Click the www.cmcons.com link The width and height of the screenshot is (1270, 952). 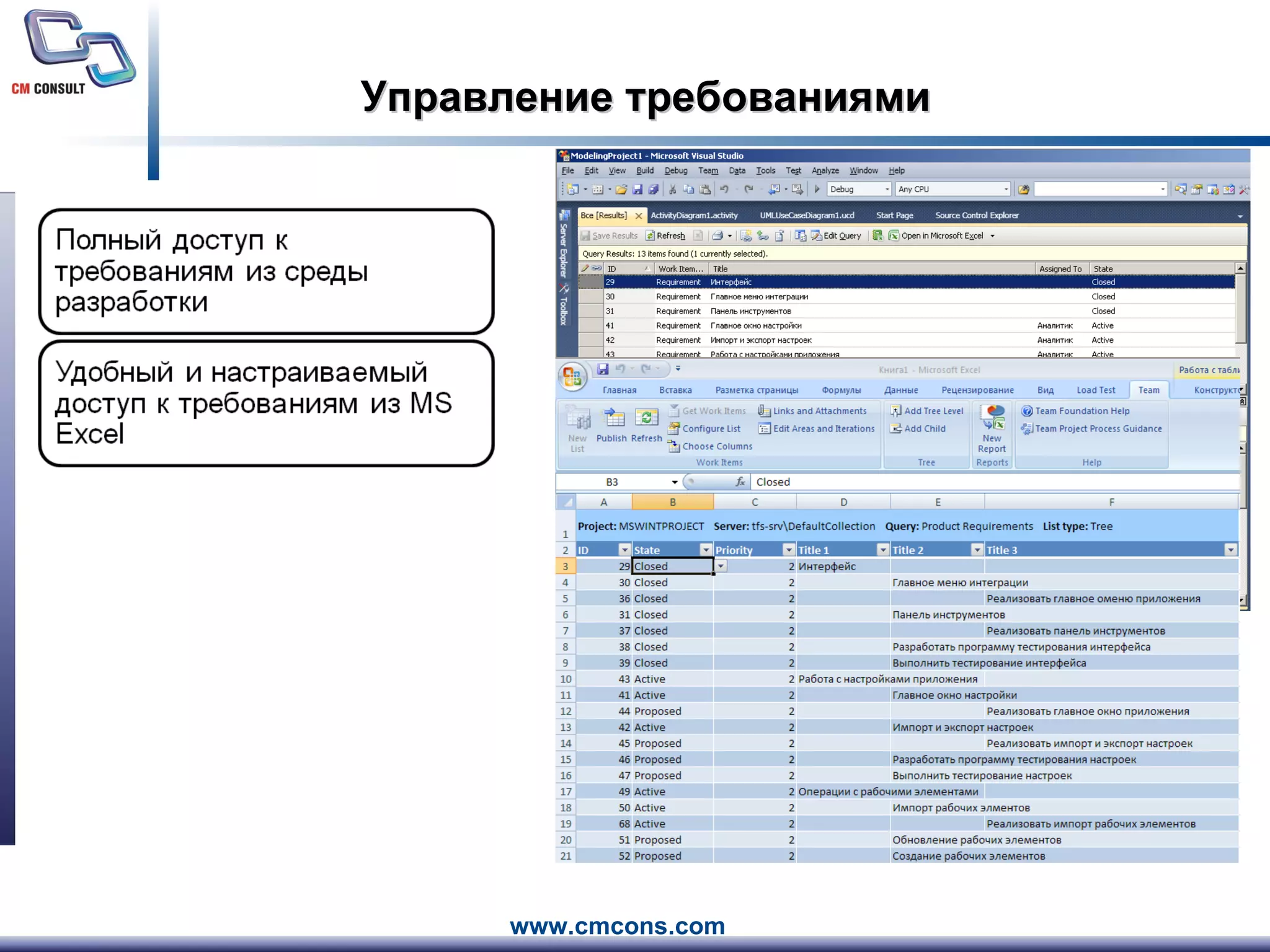click(x=617, y=926)
